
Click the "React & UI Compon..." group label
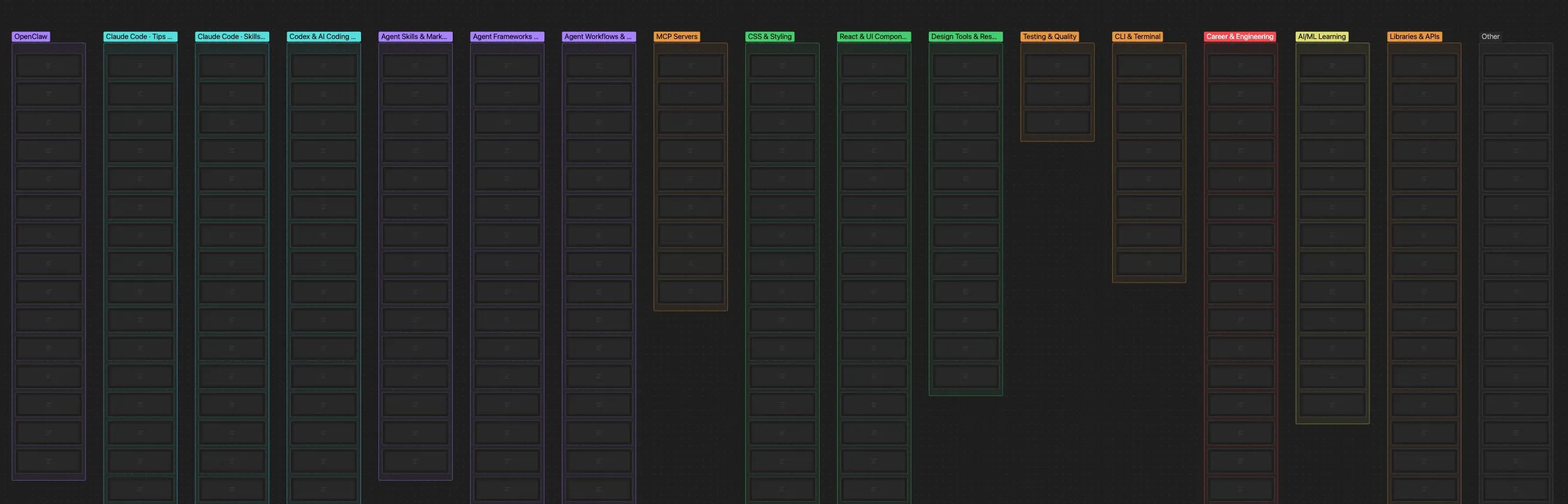[x=874, y=37]
